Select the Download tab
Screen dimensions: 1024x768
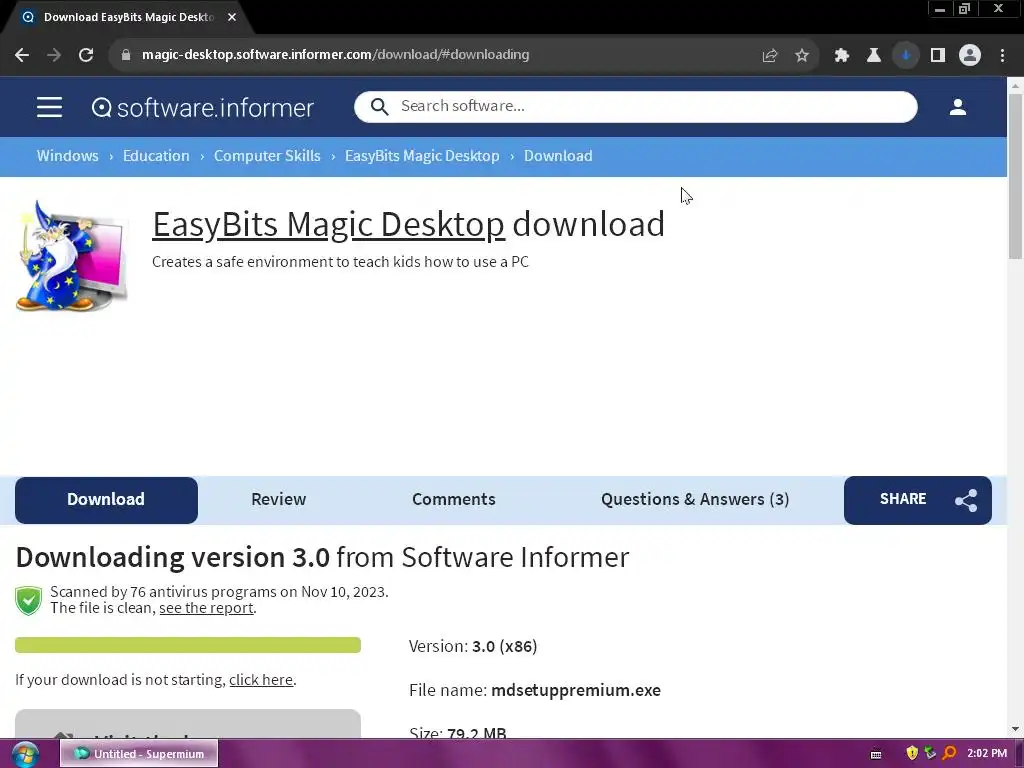click(x=106, y=500)
